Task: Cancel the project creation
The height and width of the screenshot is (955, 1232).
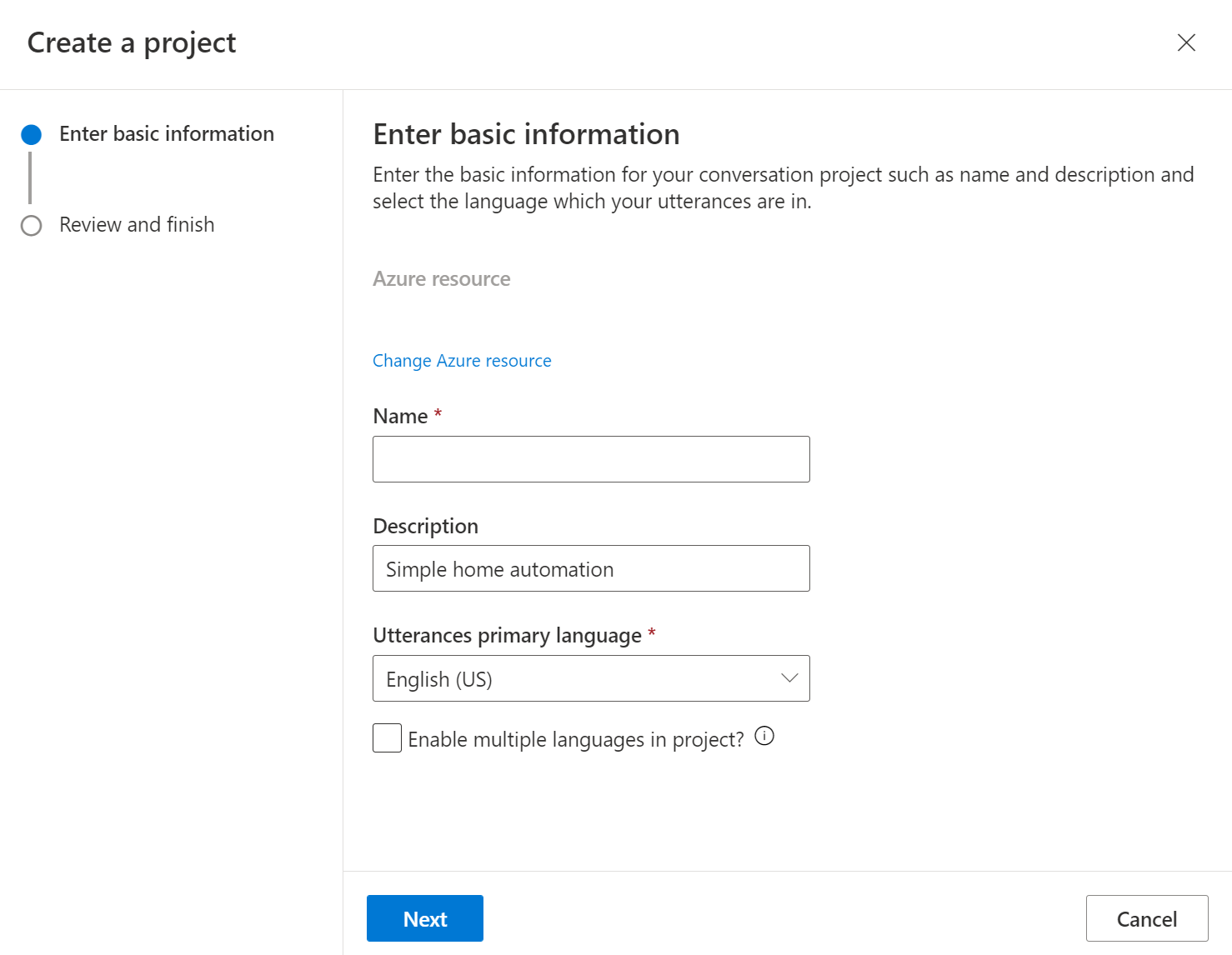Action: (x=1146, y=917)
